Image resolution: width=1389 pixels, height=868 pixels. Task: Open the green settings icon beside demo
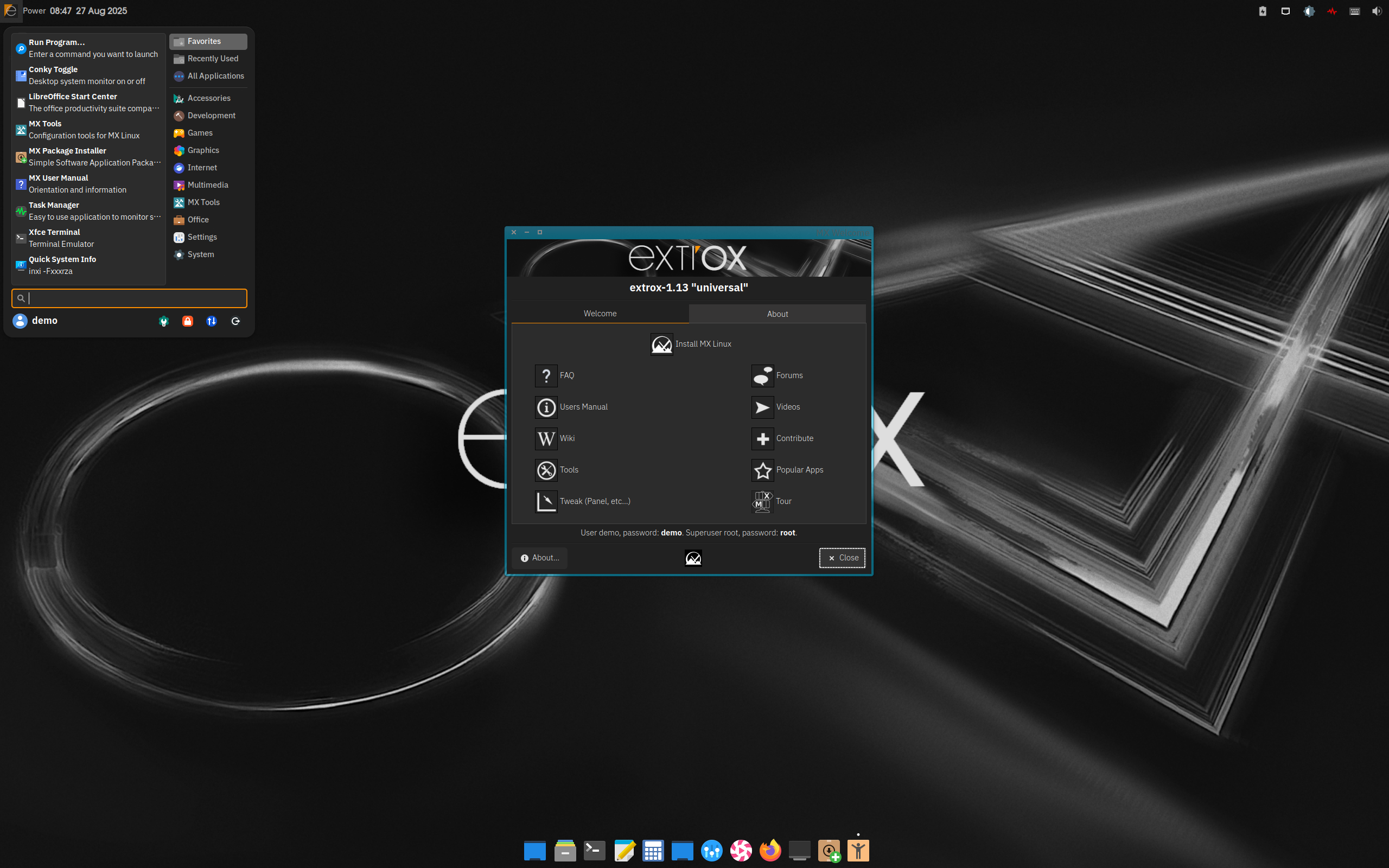pos(163,321)
